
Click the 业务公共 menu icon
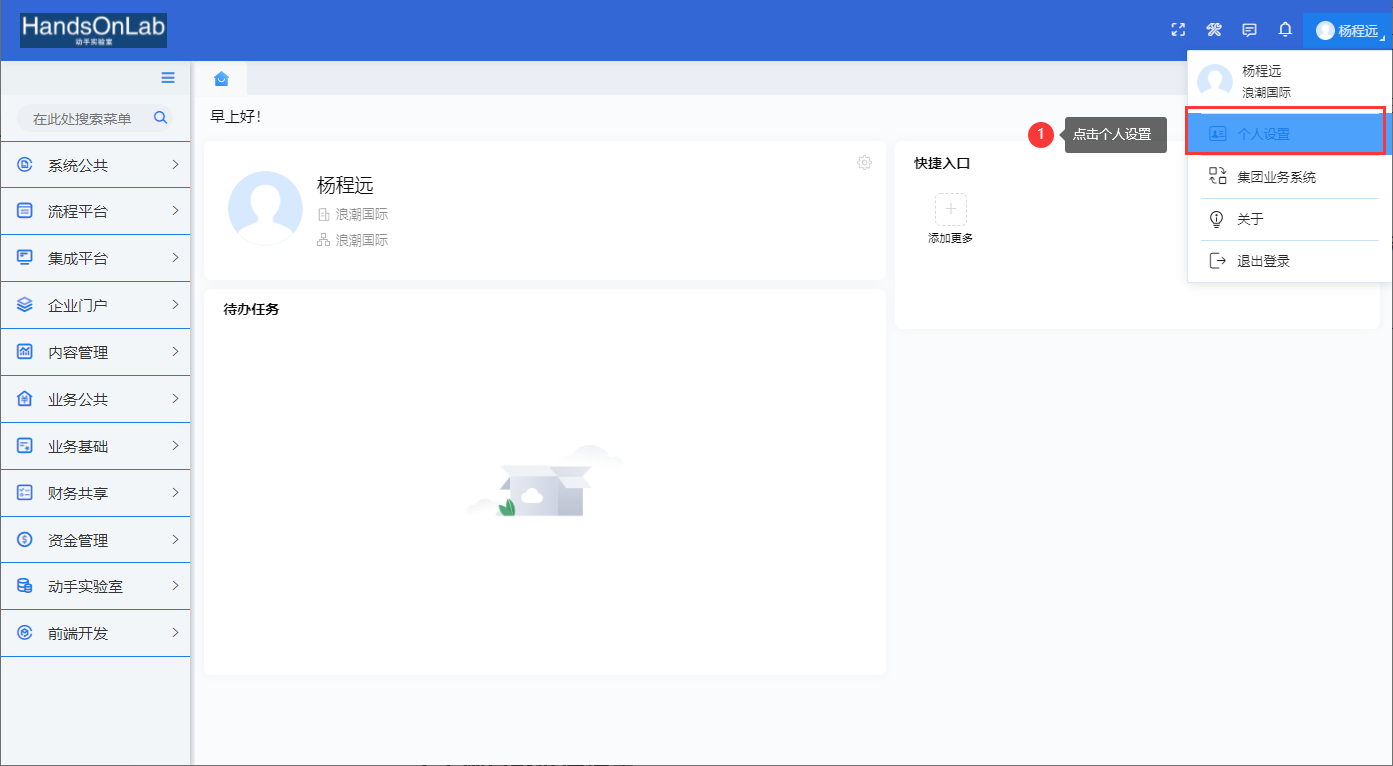pyautogui.click(x=25, y=399)
